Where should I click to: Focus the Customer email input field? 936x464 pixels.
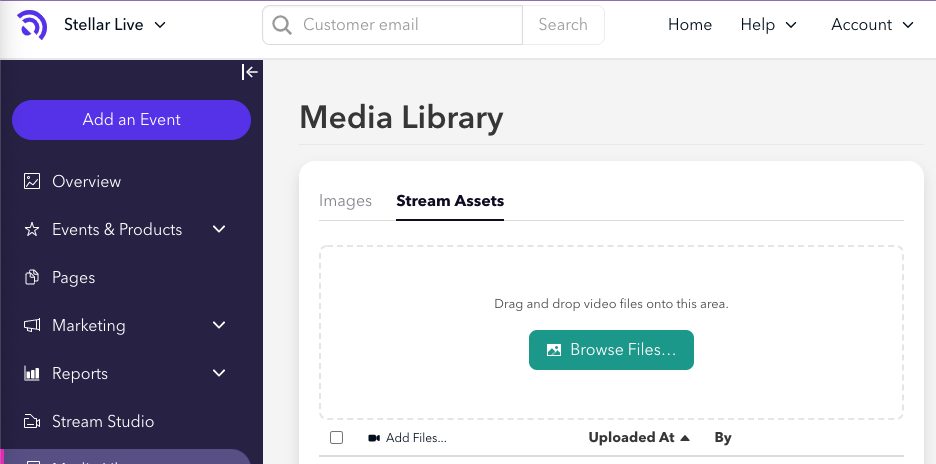click(x=393, y=25)
